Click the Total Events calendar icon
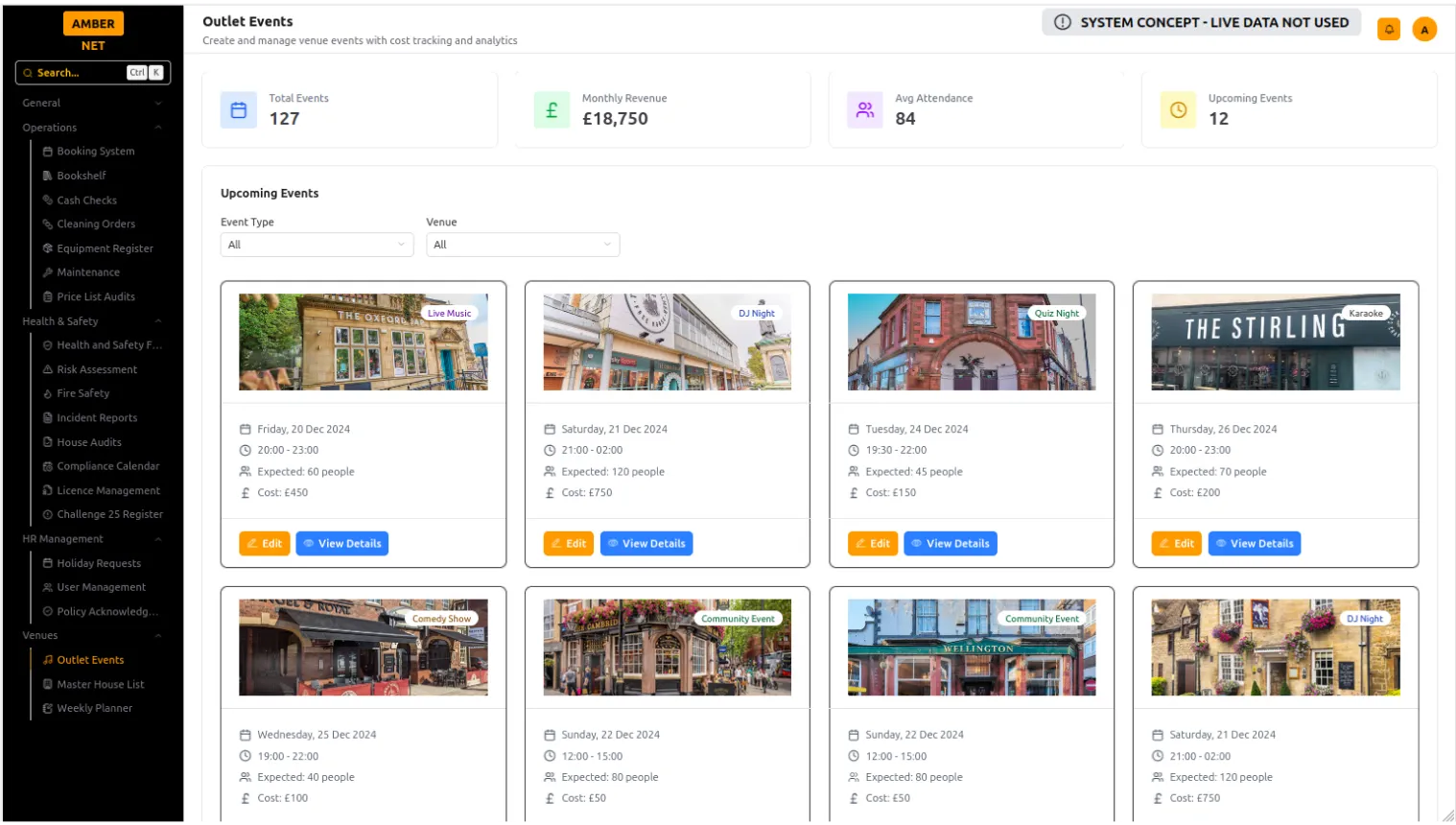The image size is (1456, 825). 239,110
